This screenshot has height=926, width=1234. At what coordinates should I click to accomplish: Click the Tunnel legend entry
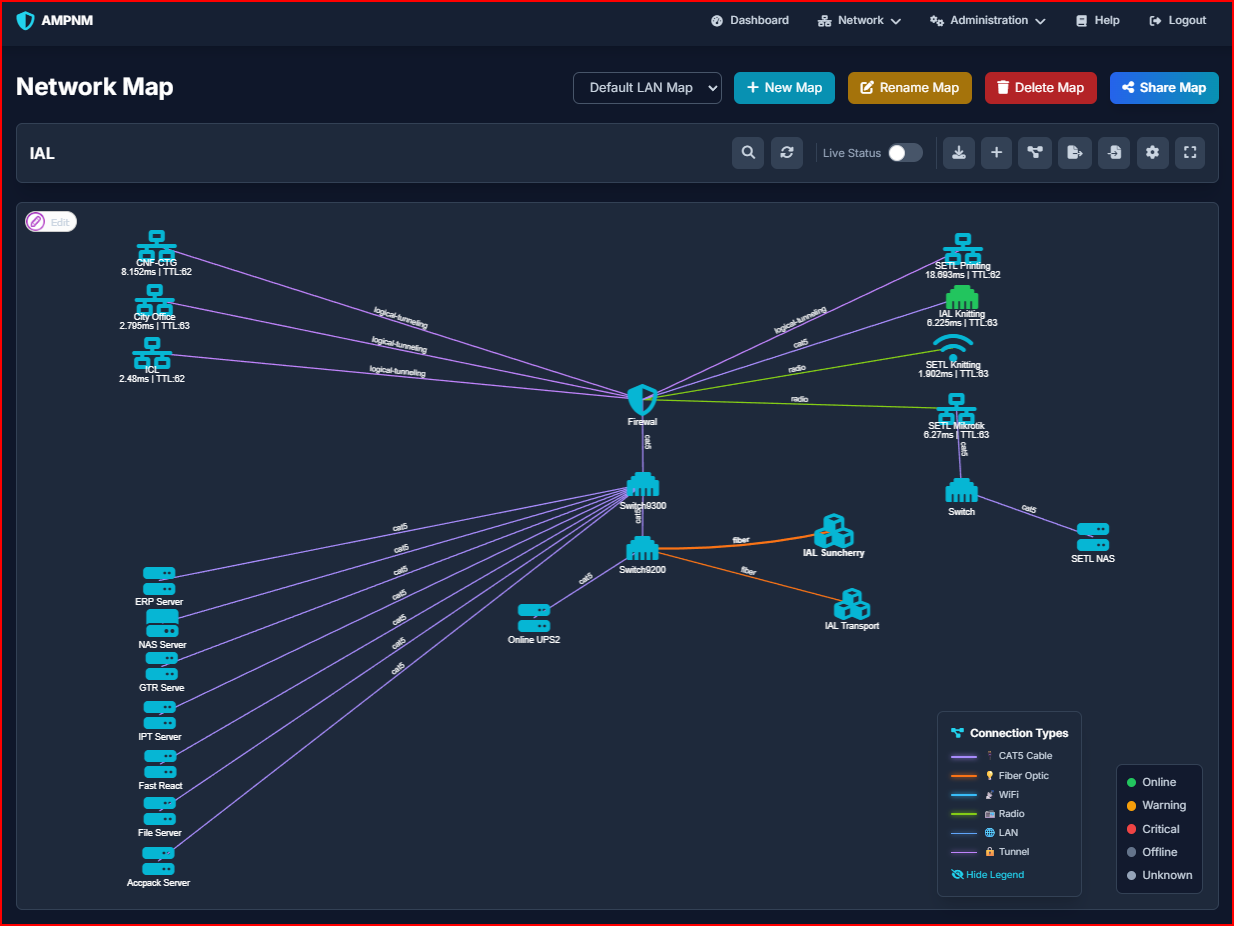[x=990, y=852]
